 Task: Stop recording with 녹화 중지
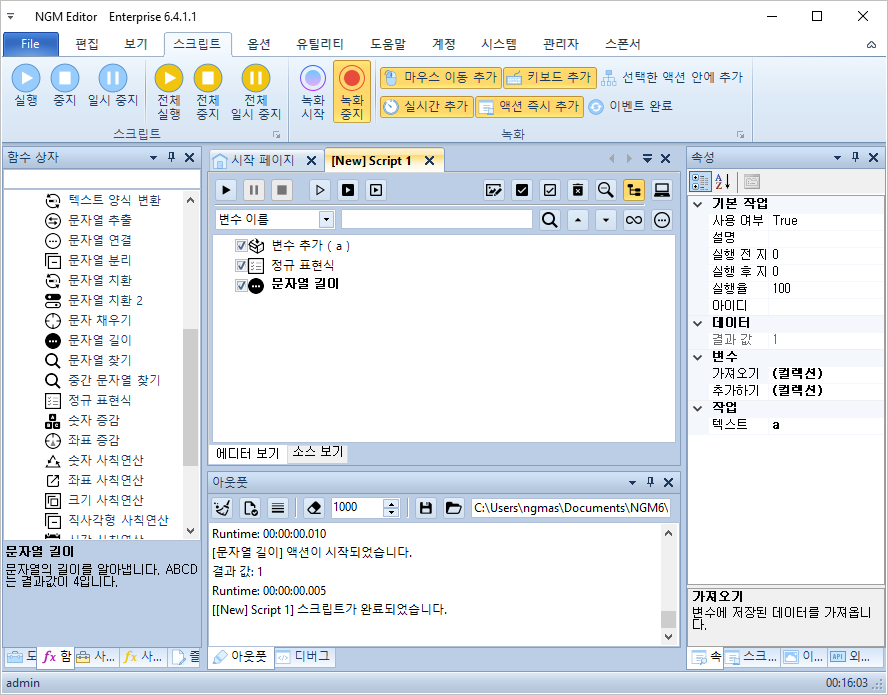(x=352, y=92)
